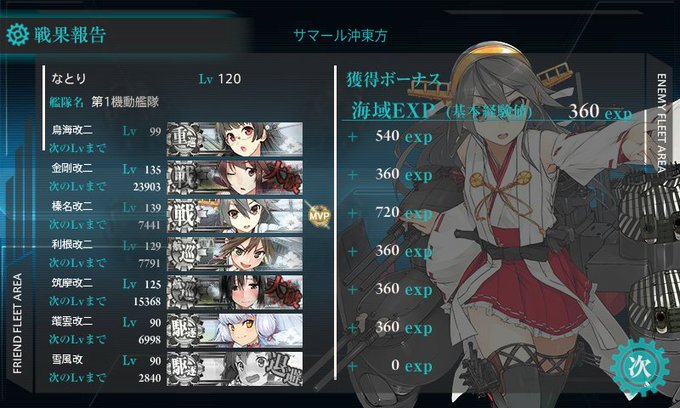Click the 重巡 ship type icon on 鳥海改二
This screenshot has width=680, height=408.
pyautogui.click(x=184, y=139)
